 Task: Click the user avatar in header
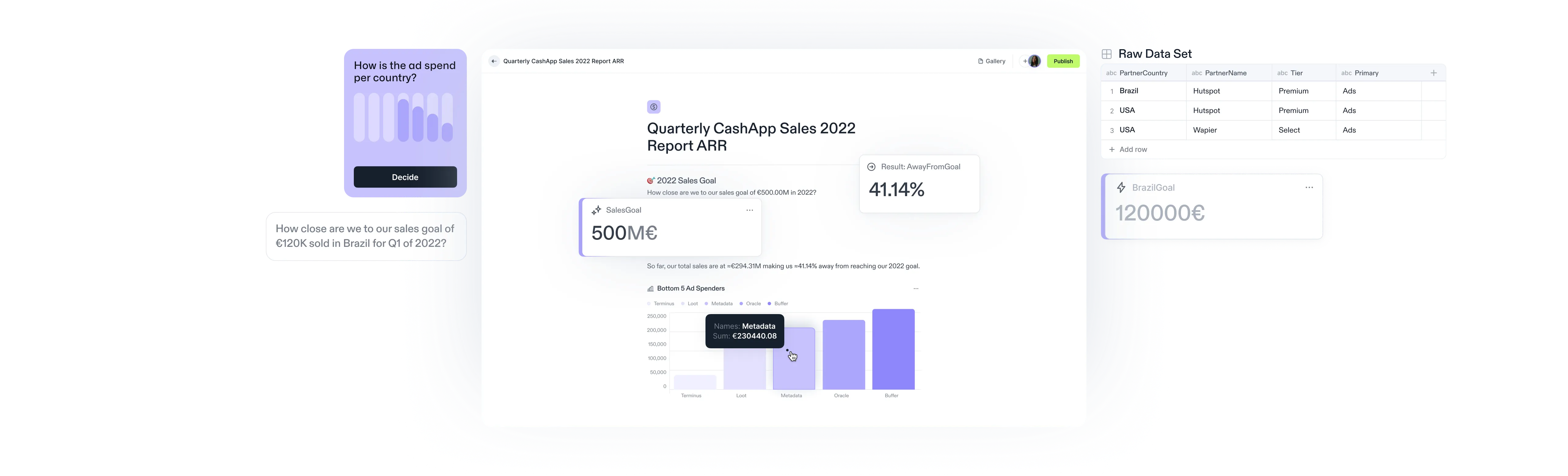1034,61
